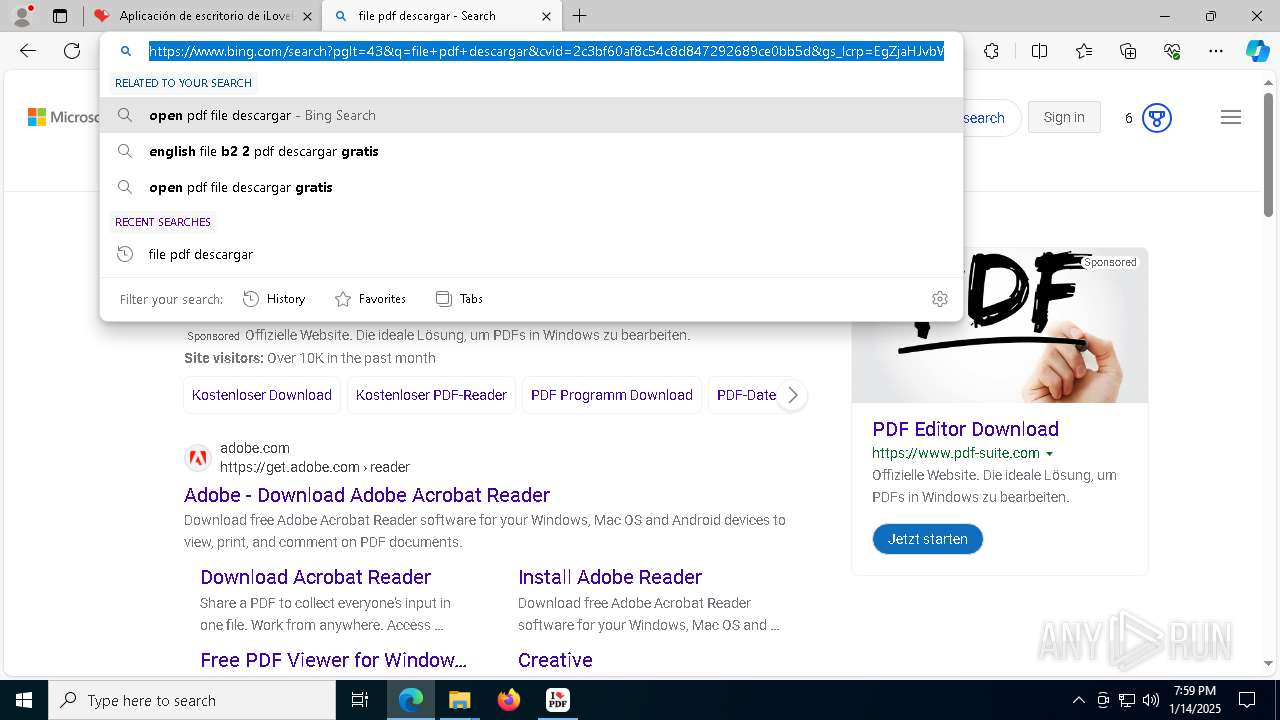
Task: Open Free PDF Viewer for Windows sublink
Action: pyautogui.click(x=333, y=660)
